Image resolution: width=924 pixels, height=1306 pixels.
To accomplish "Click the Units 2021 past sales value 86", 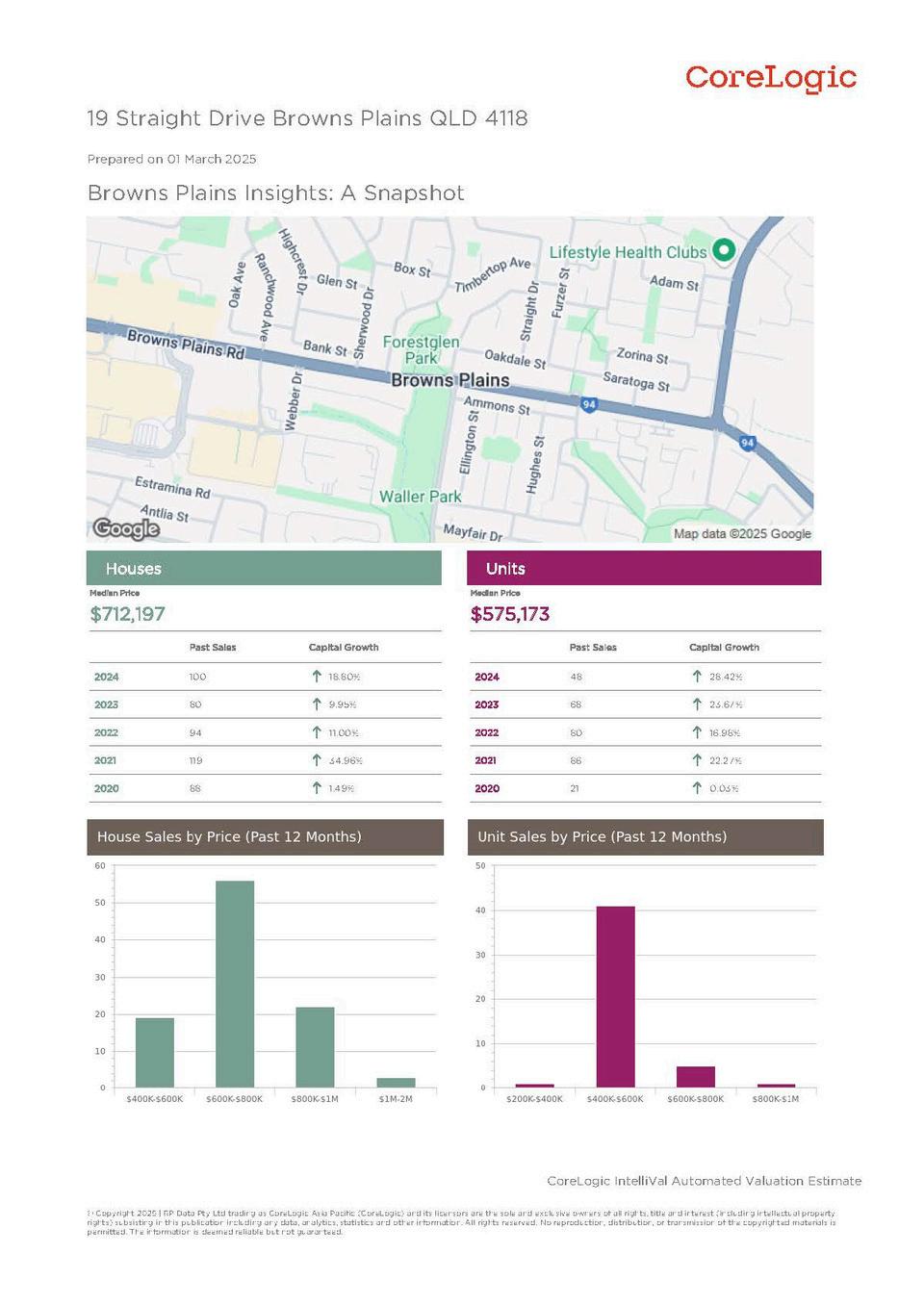I will [576, 760].
